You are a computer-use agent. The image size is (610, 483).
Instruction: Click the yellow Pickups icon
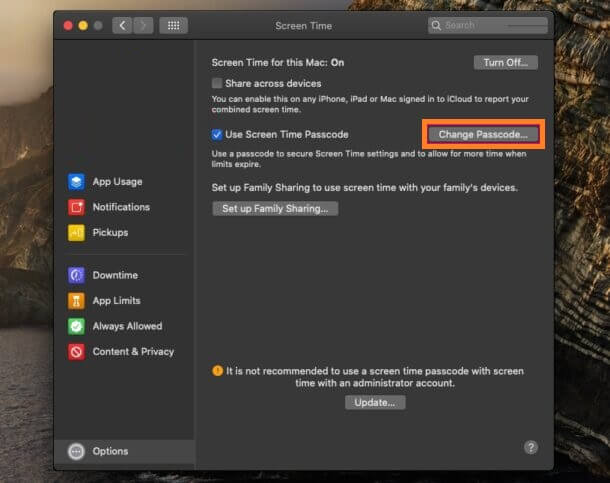pyautogui.click(x=76, y=233)
